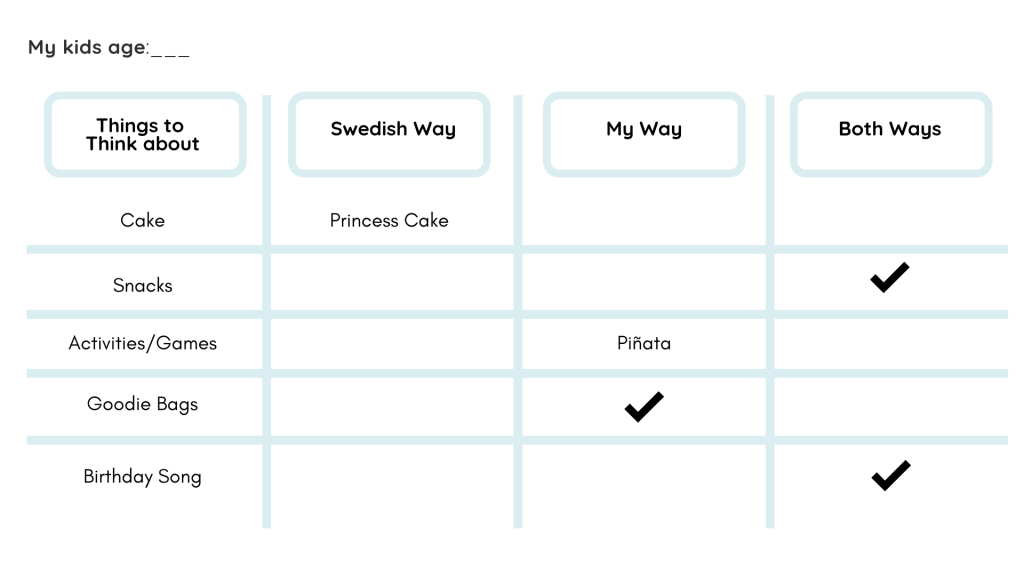Click the checkmark in Goodie Bags row
The image size is (1024, 576).
[x=644, y=407]
